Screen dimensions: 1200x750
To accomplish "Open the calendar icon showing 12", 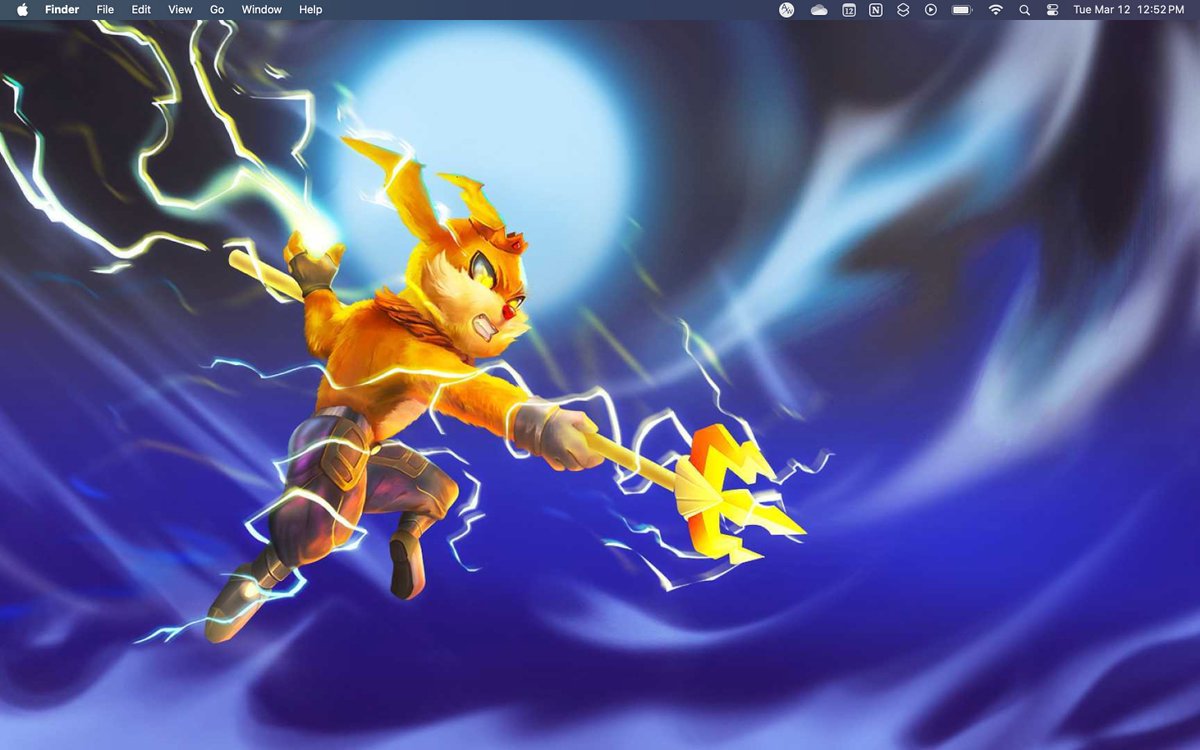I will pyautogui.click(x=848, y=9).
